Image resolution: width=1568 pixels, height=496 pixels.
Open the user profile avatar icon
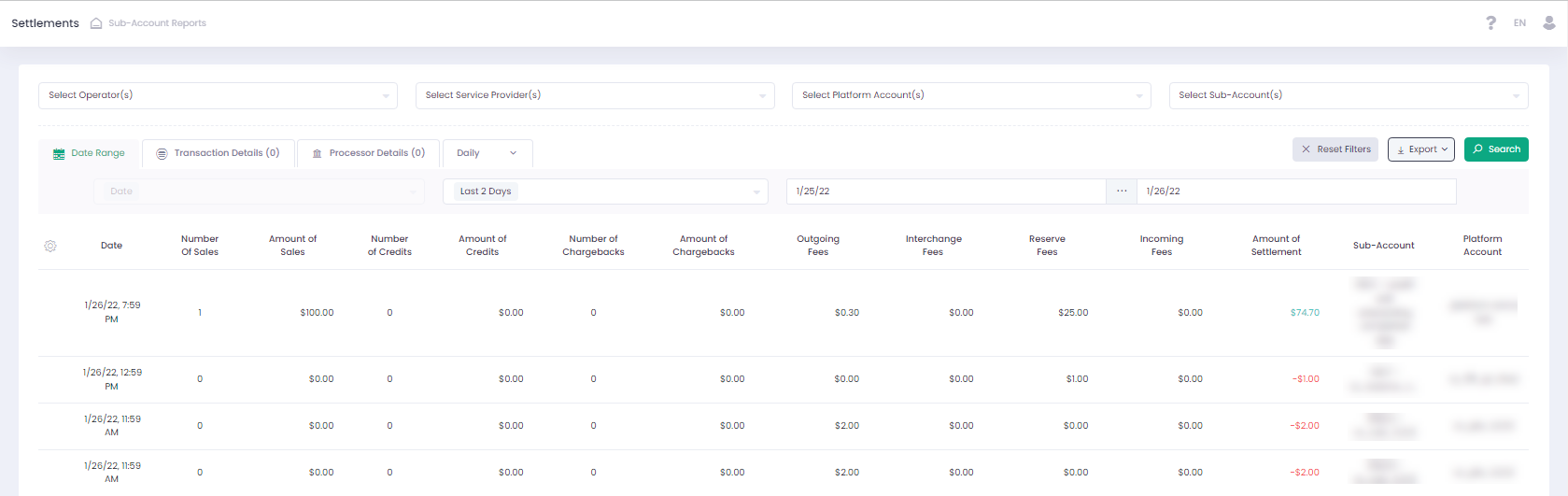[x=1548, y=23]
